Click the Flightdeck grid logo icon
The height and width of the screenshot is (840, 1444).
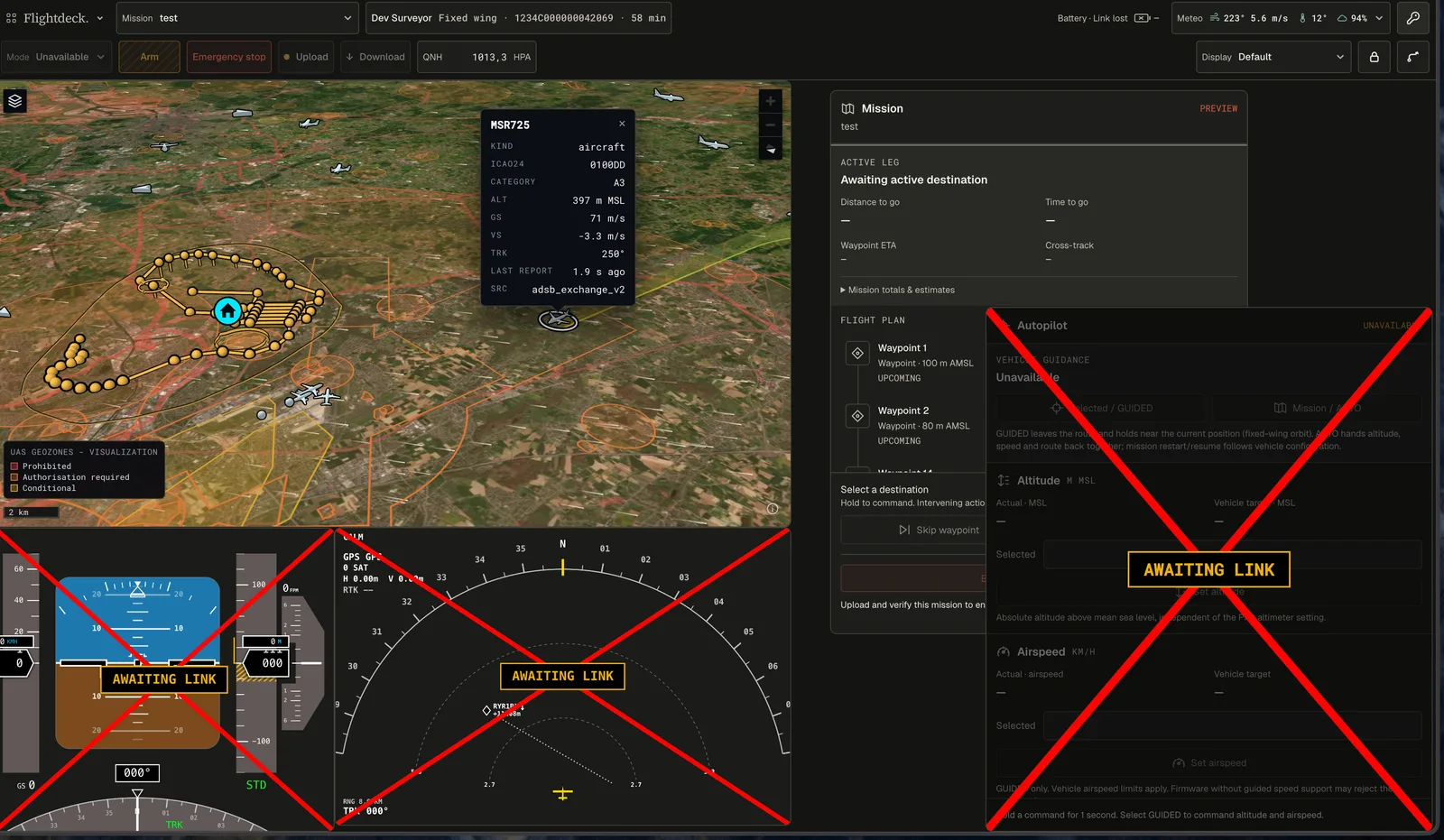pyautogui.click(x=12, y=18)
